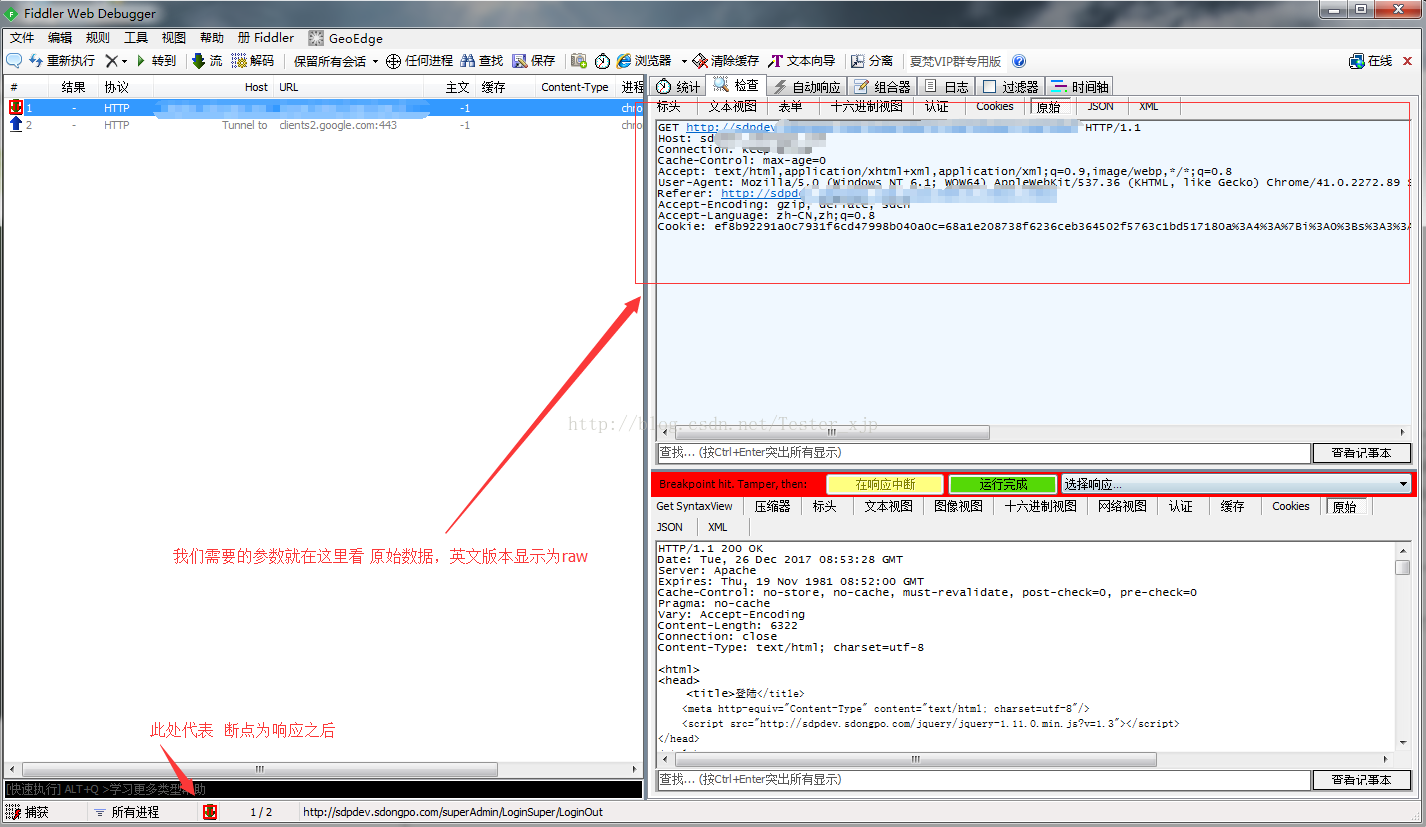The image size is (1426, 827).
Task: Click upper 查看记事本 view in notepad button
Action: pyautogui.click(x=1362, y=453)
